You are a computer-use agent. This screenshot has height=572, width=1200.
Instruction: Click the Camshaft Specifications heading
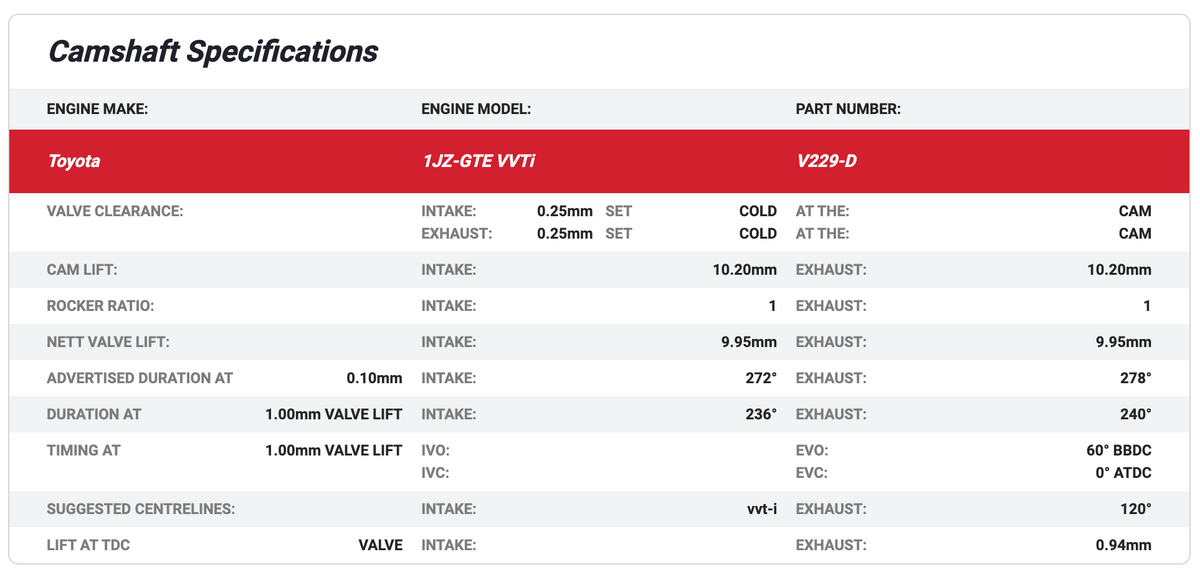tap(213, 52)
